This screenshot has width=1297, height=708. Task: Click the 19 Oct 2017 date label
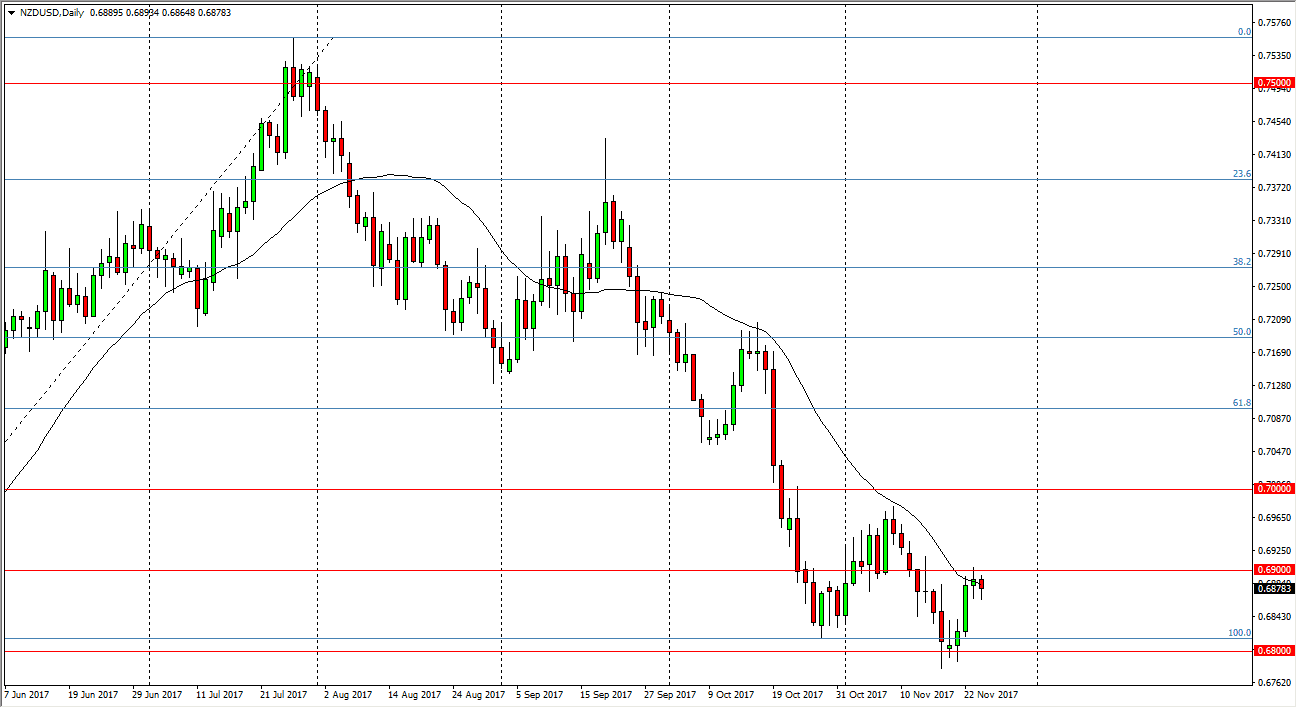[797, 694]
